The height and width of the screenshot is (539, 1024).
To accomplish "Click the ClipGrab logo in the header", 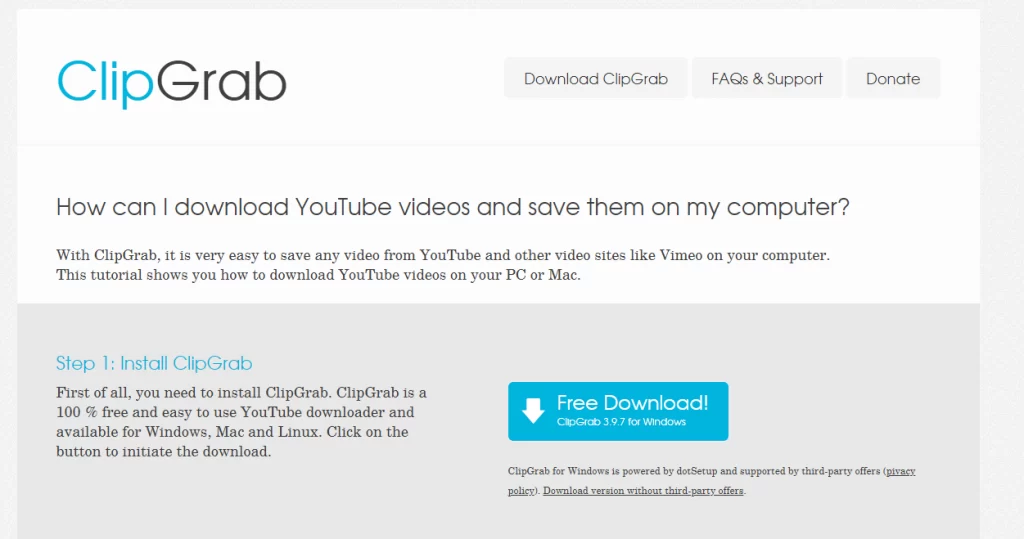I will coord(172,83).
